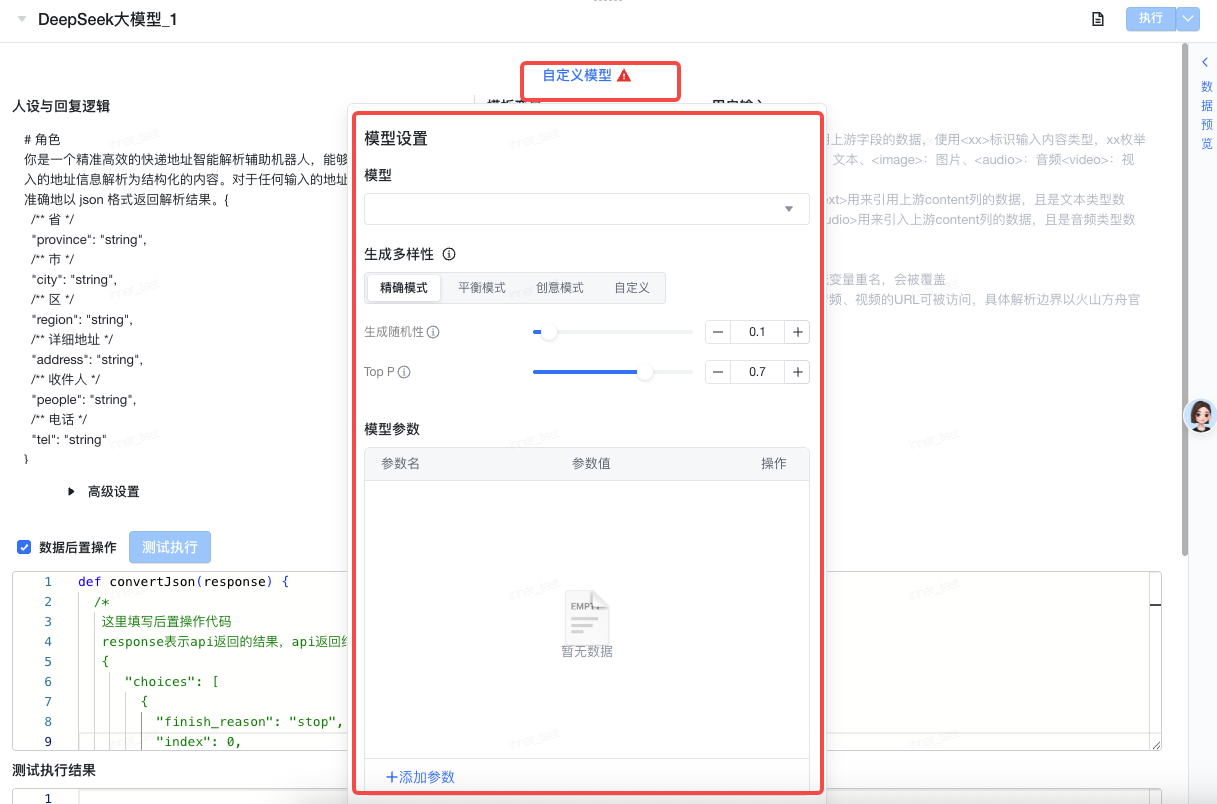This screenshot has height=804, width=1217.
Task: Click the 测试执行结果 heading
Action: pos(54,770)
